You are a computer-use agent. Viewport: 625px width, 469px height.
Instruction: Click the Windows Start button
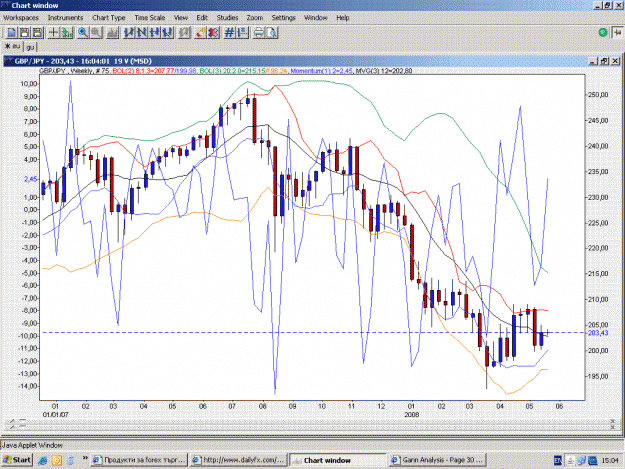click(x=17, y=460)
